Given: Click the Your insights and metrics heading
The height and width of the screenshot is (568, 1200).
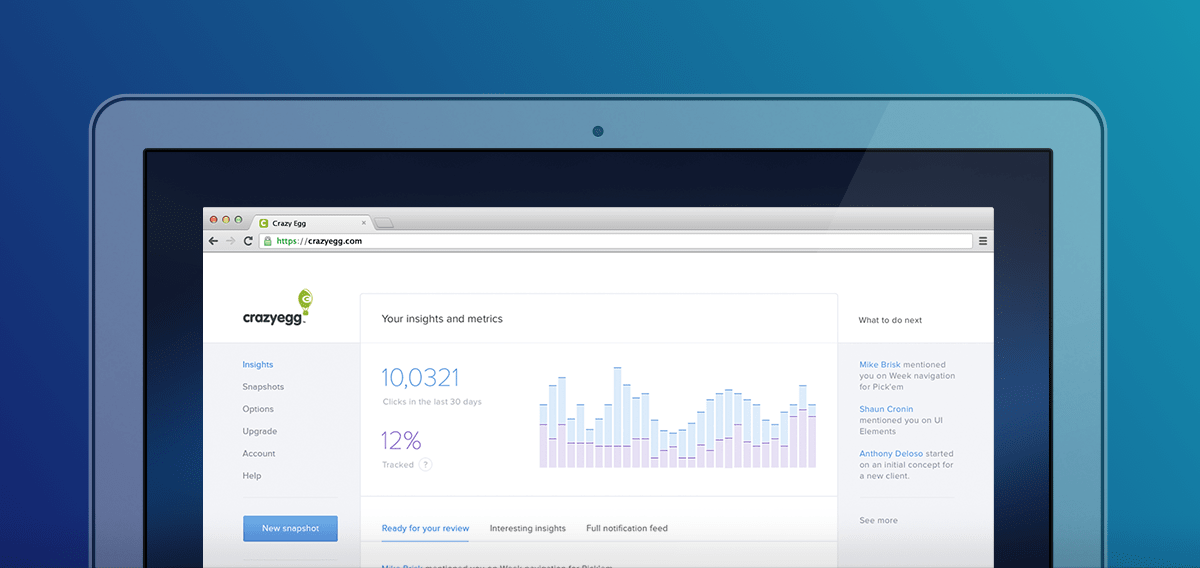Looking at the screenshot, I should tap(442, 319).
